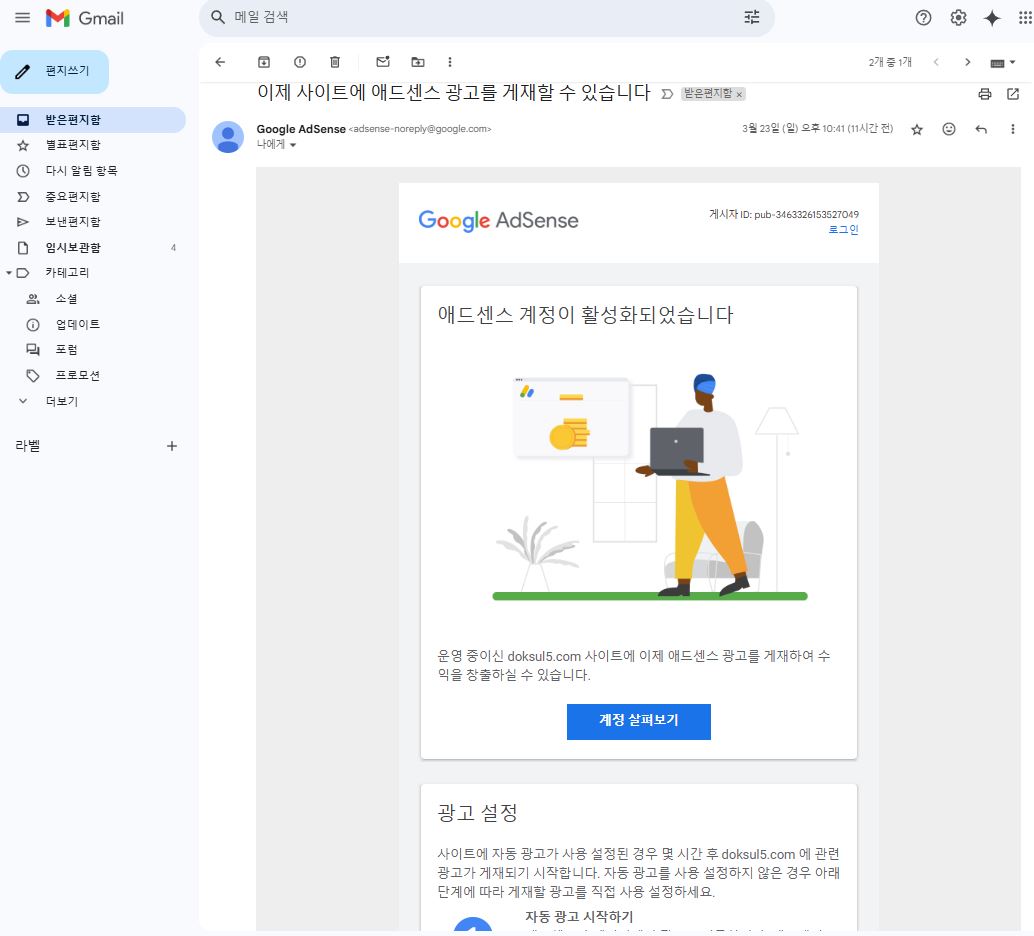This screenshot has width=1034, height=936.
Task: Open the Settings gear icon
Action: click(958, 18)
